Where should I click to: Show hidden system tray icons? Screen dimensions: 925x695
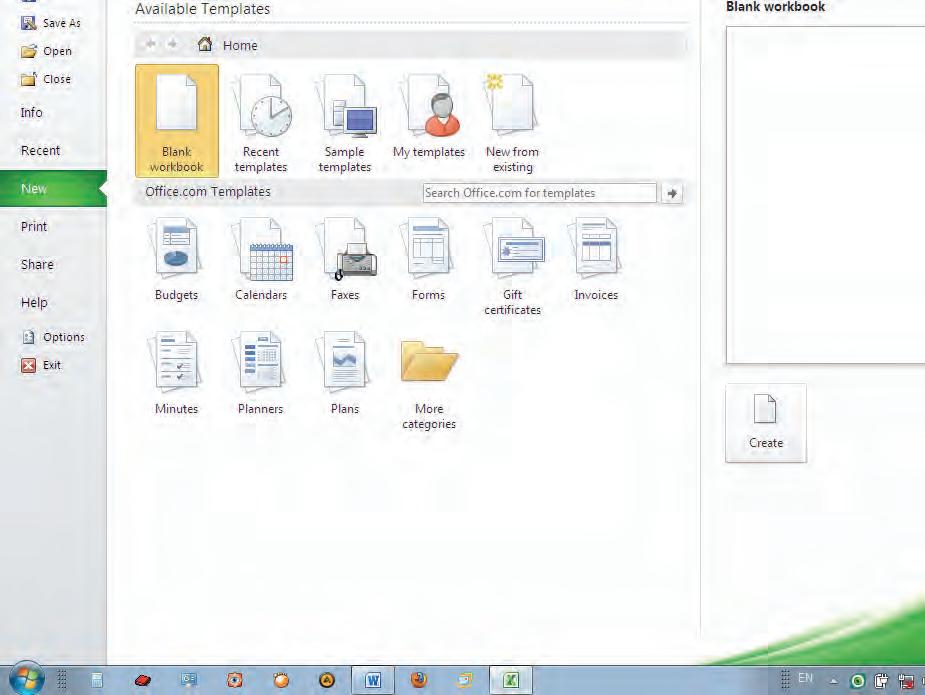coord(834,681)
